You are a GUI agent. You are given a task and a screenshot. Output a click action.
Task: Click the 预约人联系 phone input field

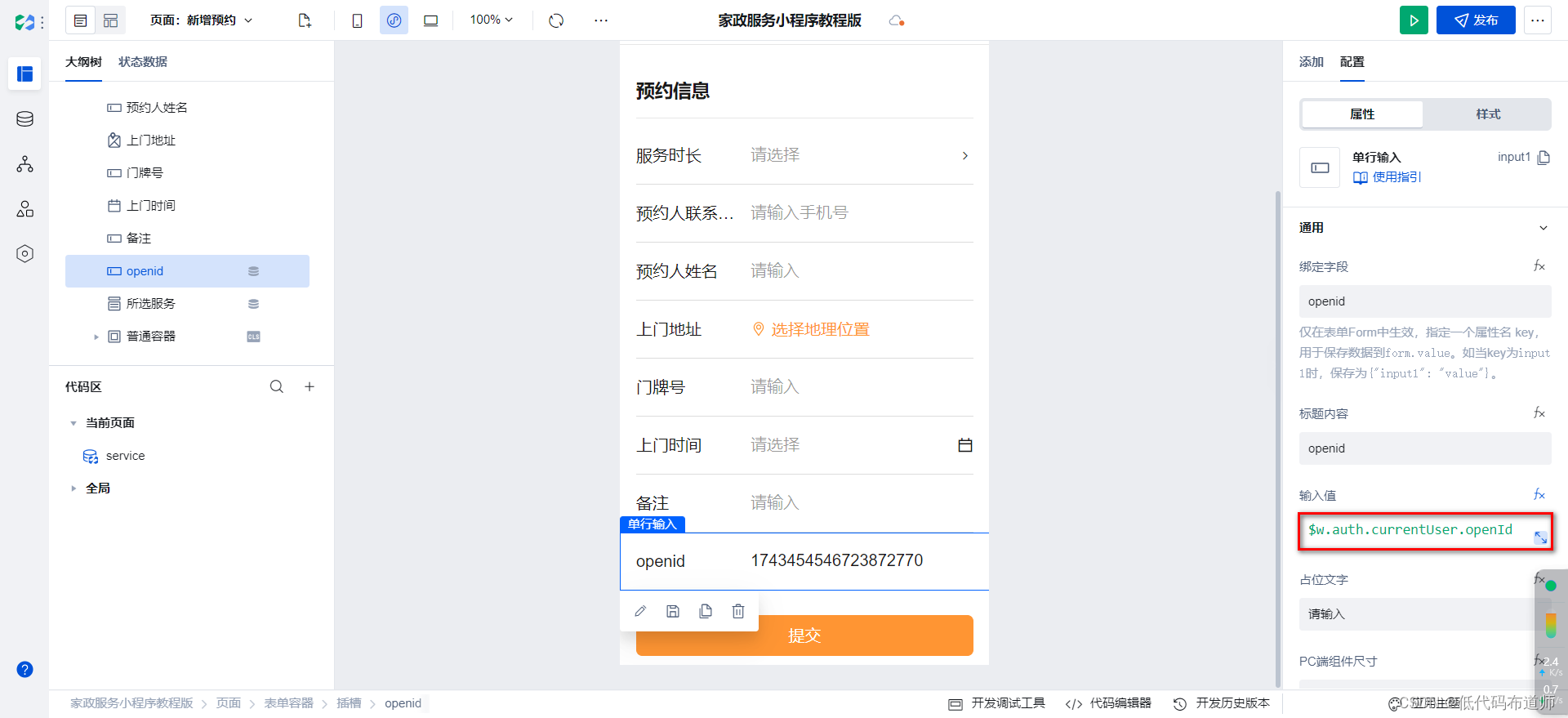(x=862, y=213)
